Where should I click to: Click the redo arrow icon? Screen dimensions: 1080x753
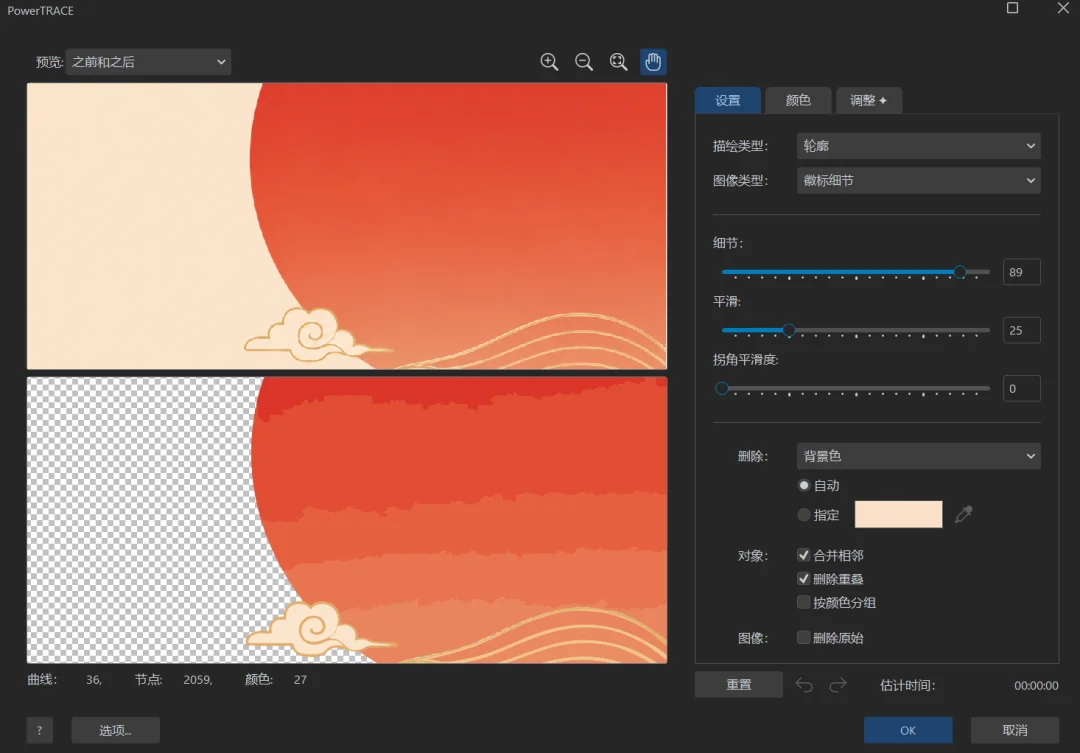(838, 685)
